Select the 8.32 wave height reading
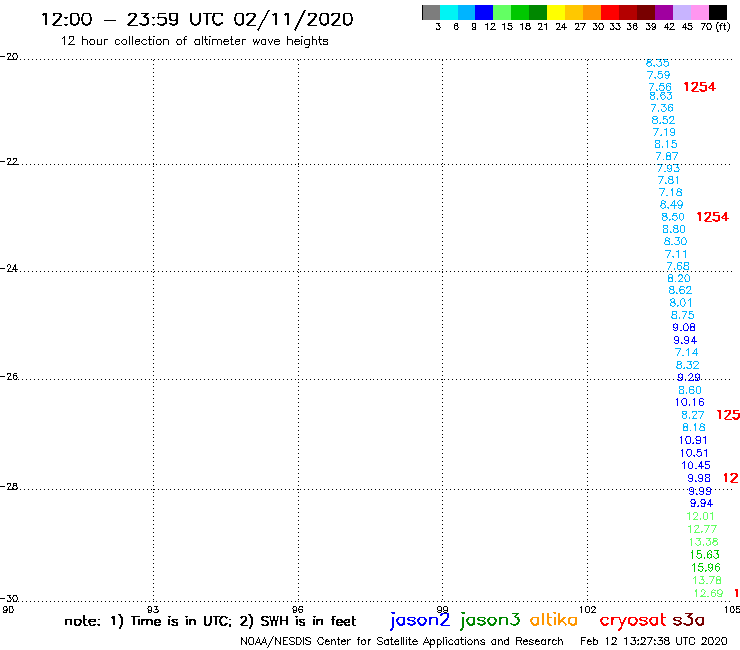The height and width of the screenshot is (650, 740). pos(687,365)
